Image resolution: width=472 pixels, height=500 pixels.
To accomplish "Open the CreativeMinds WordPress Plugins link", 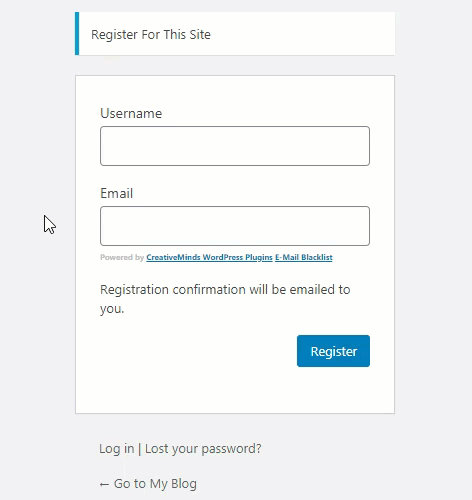I will [x=209, y=257].
